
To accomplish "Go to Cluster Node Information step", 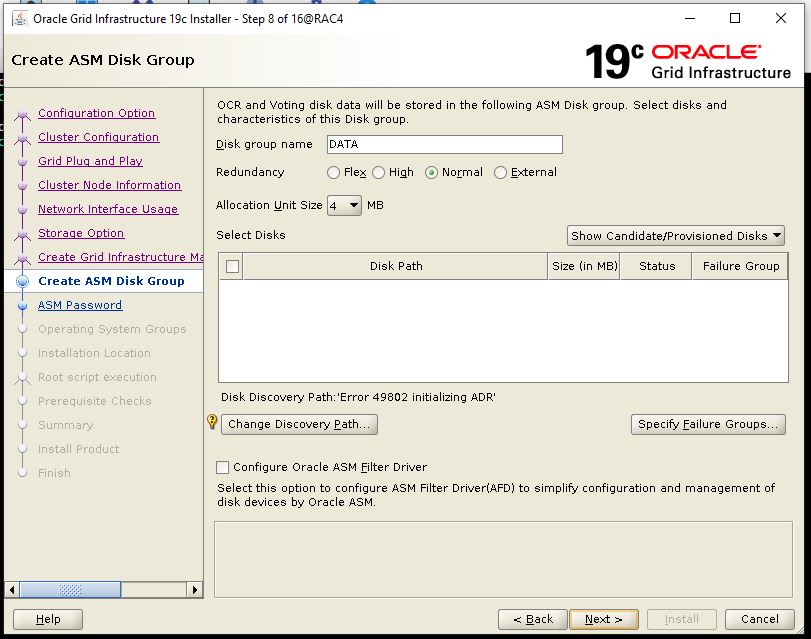I will tap(109, 185).
